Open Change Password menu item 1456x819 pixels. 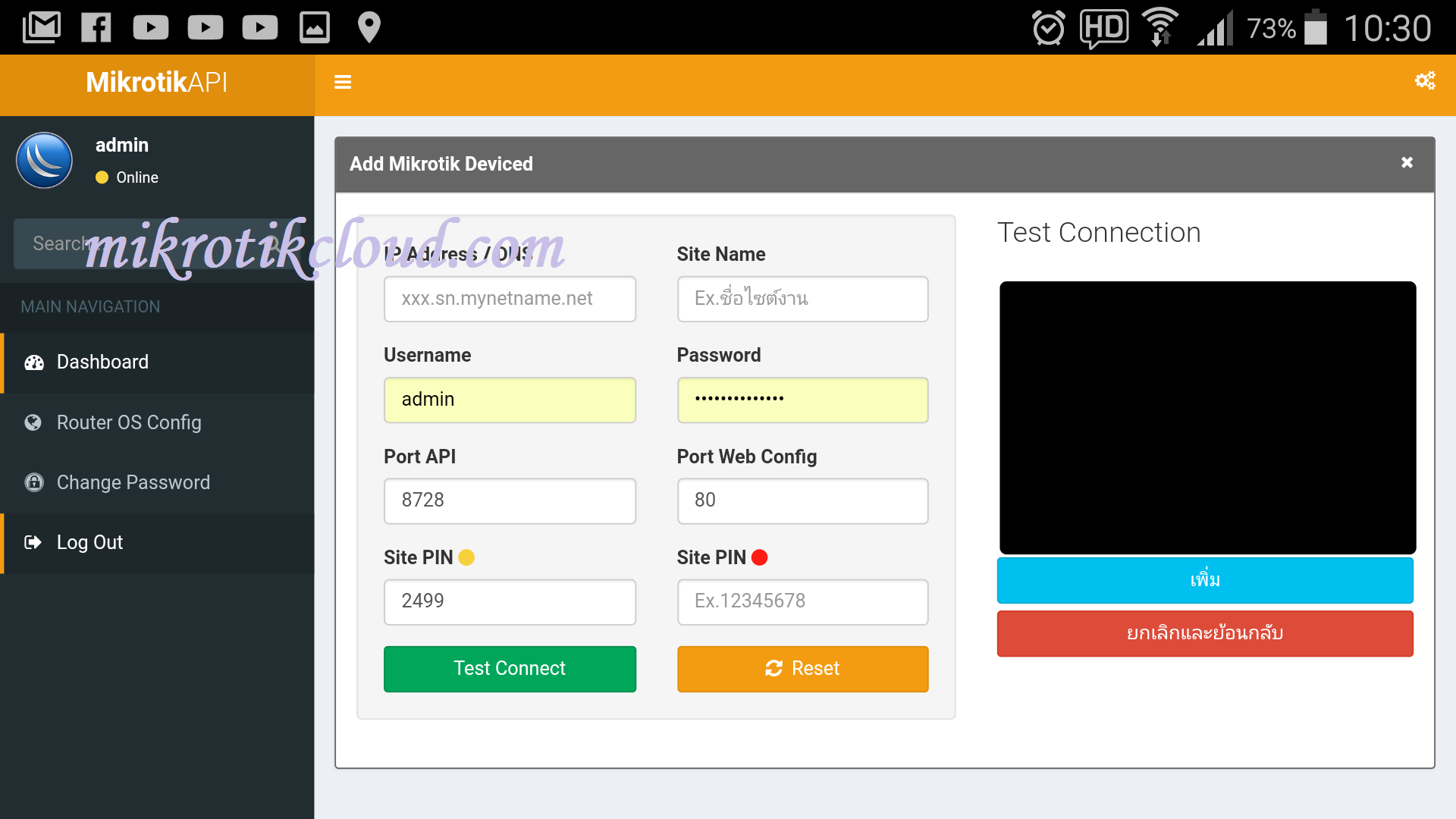click(x=157, y=482)
